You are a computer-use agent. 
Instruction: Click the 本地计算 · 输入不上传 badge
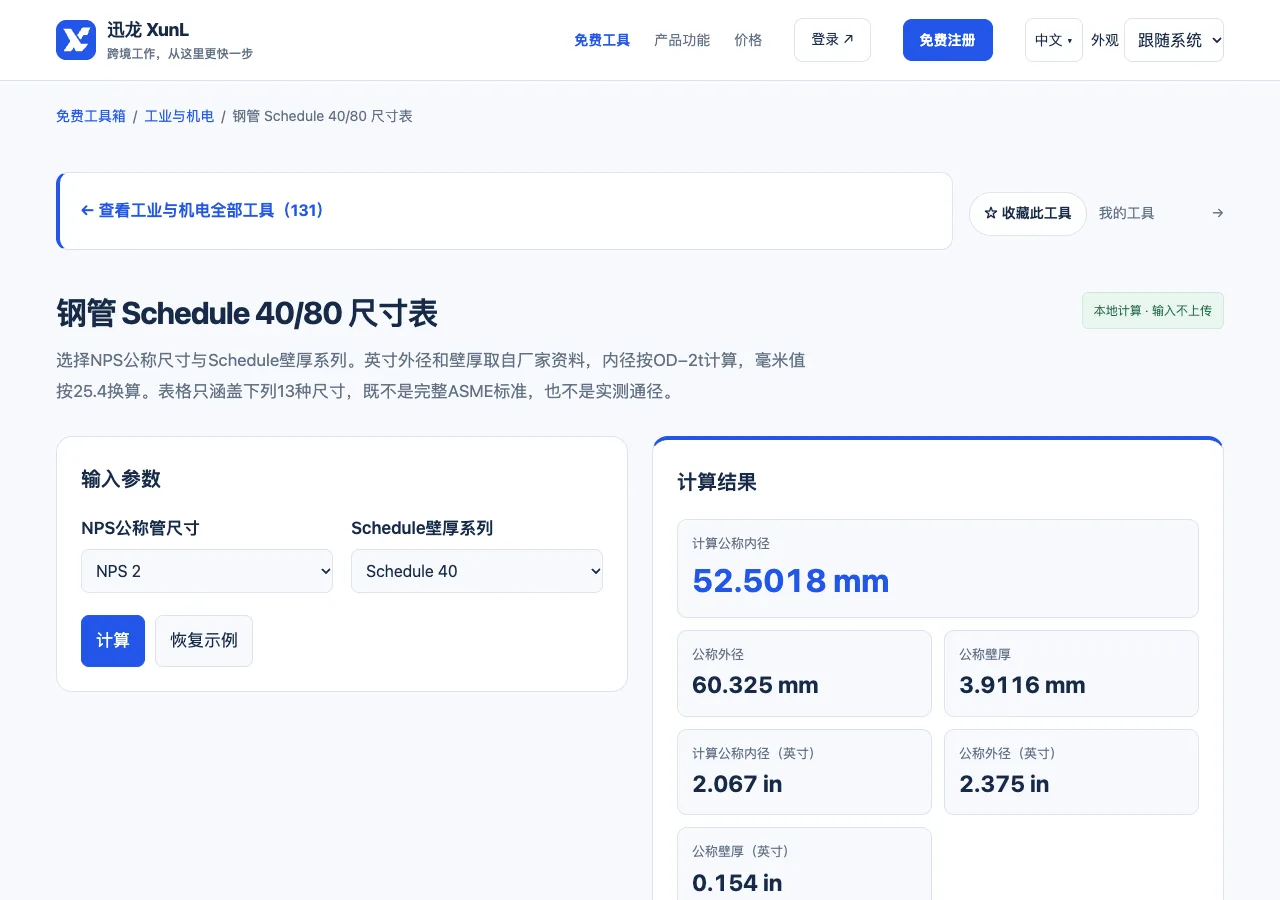click(1152, 311)
